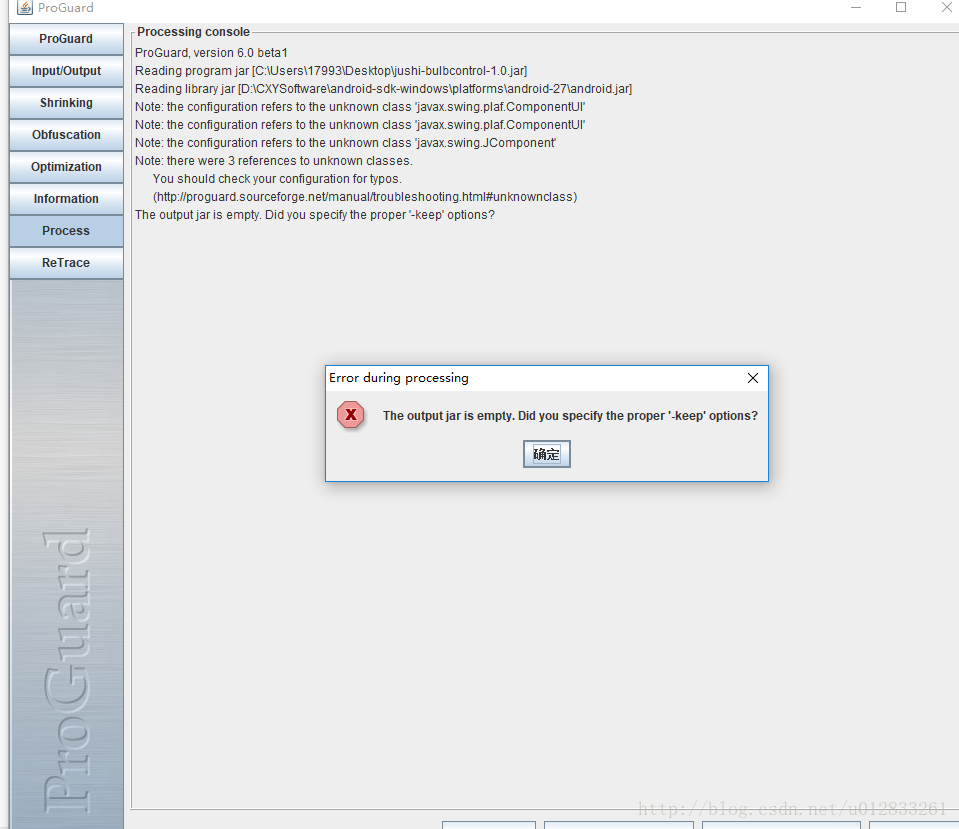Maximize the ProGuard window

pyautogui.click(x=901, y=7)
